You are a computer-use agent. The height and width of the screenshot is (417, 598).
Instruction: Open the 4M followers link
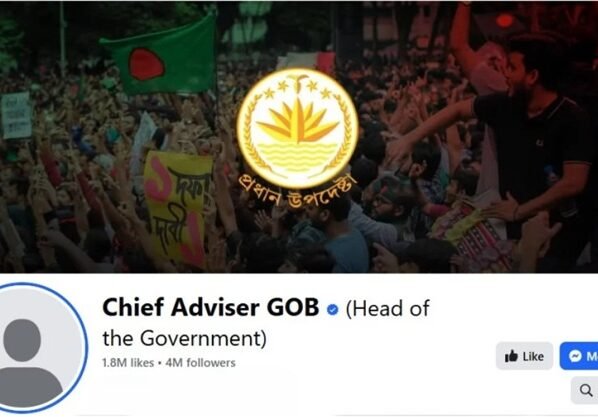click(x=201, y=362)
